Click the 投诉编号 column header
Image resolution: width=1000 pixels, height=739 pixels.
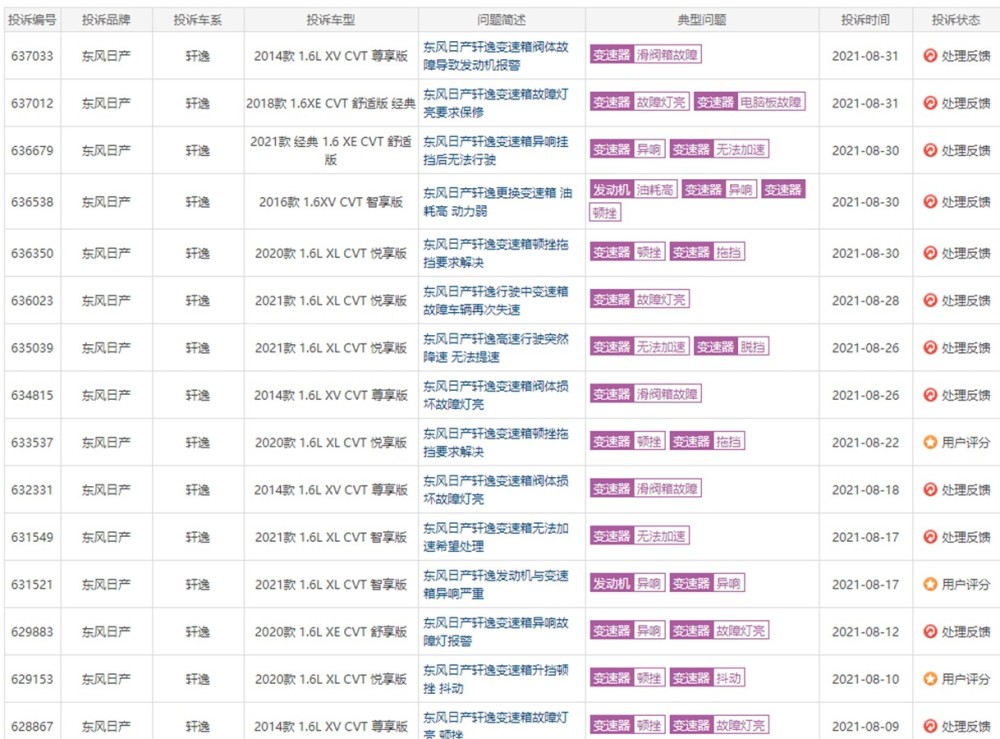32,20
